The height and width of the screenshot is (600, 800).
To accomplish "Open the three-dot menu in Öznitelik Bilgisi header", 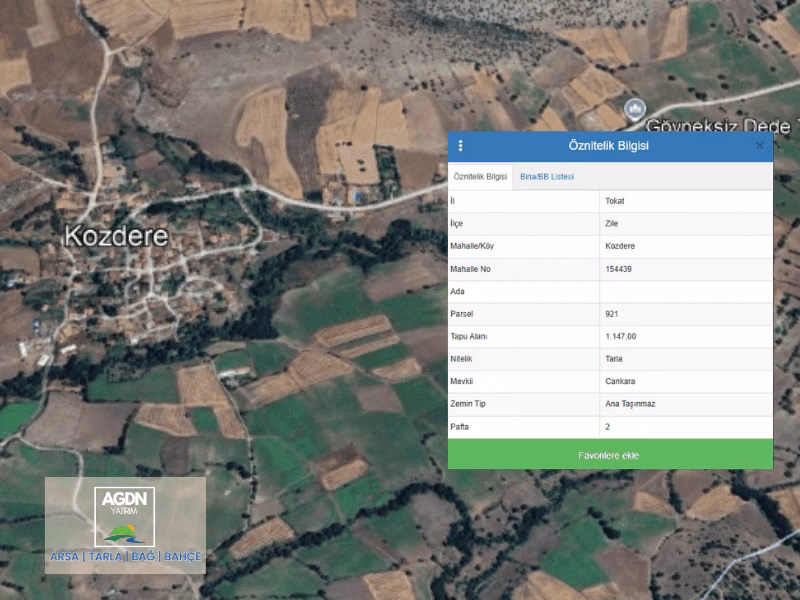I will tap(460, 146).
